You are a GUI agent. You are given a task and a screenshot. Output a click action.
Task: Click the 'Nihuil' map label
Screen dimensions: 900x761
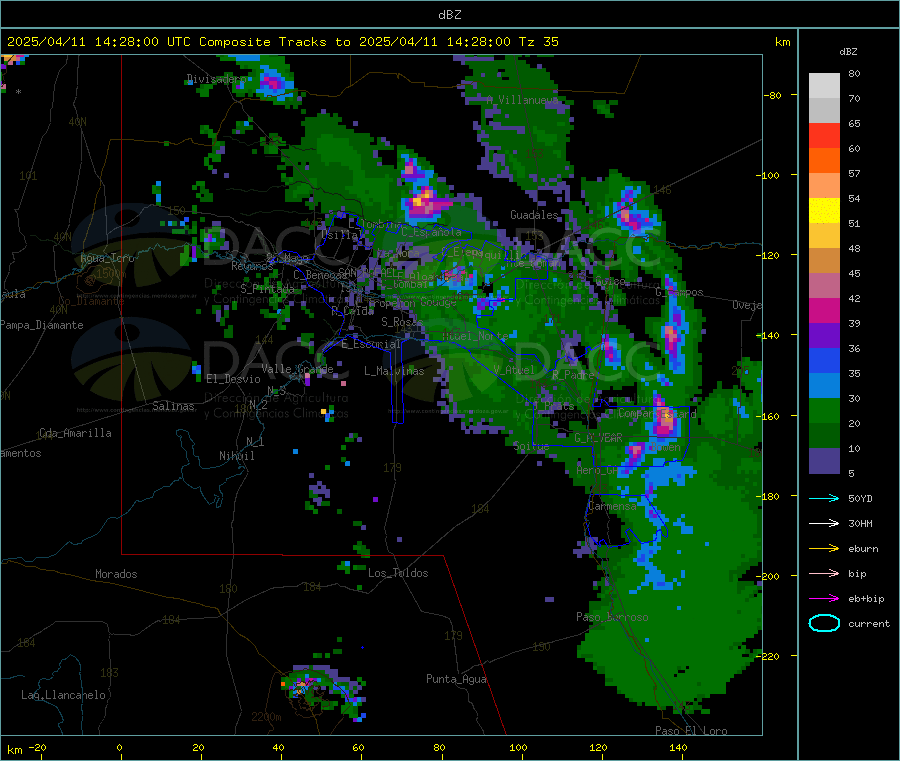[237, 456]
